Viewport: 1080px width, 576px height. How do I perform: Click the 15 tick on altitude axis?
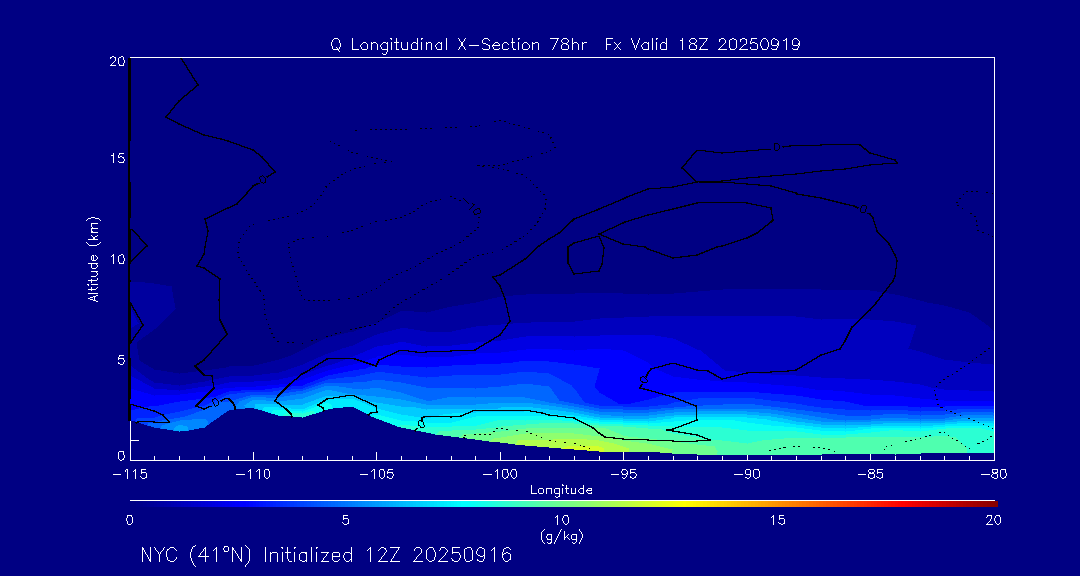tap(116, 159)
